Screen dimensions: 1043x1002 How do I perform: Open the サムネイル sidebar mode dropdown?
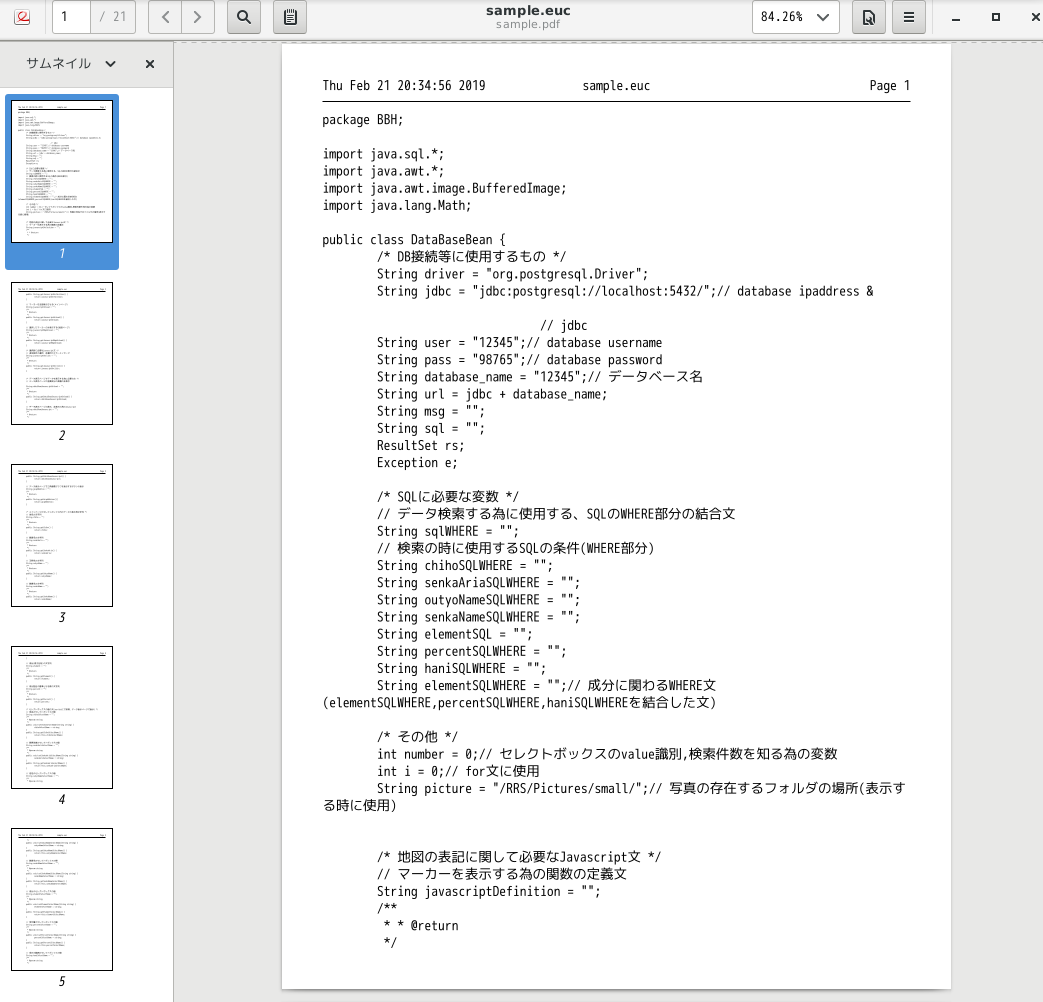click(71, 64)
